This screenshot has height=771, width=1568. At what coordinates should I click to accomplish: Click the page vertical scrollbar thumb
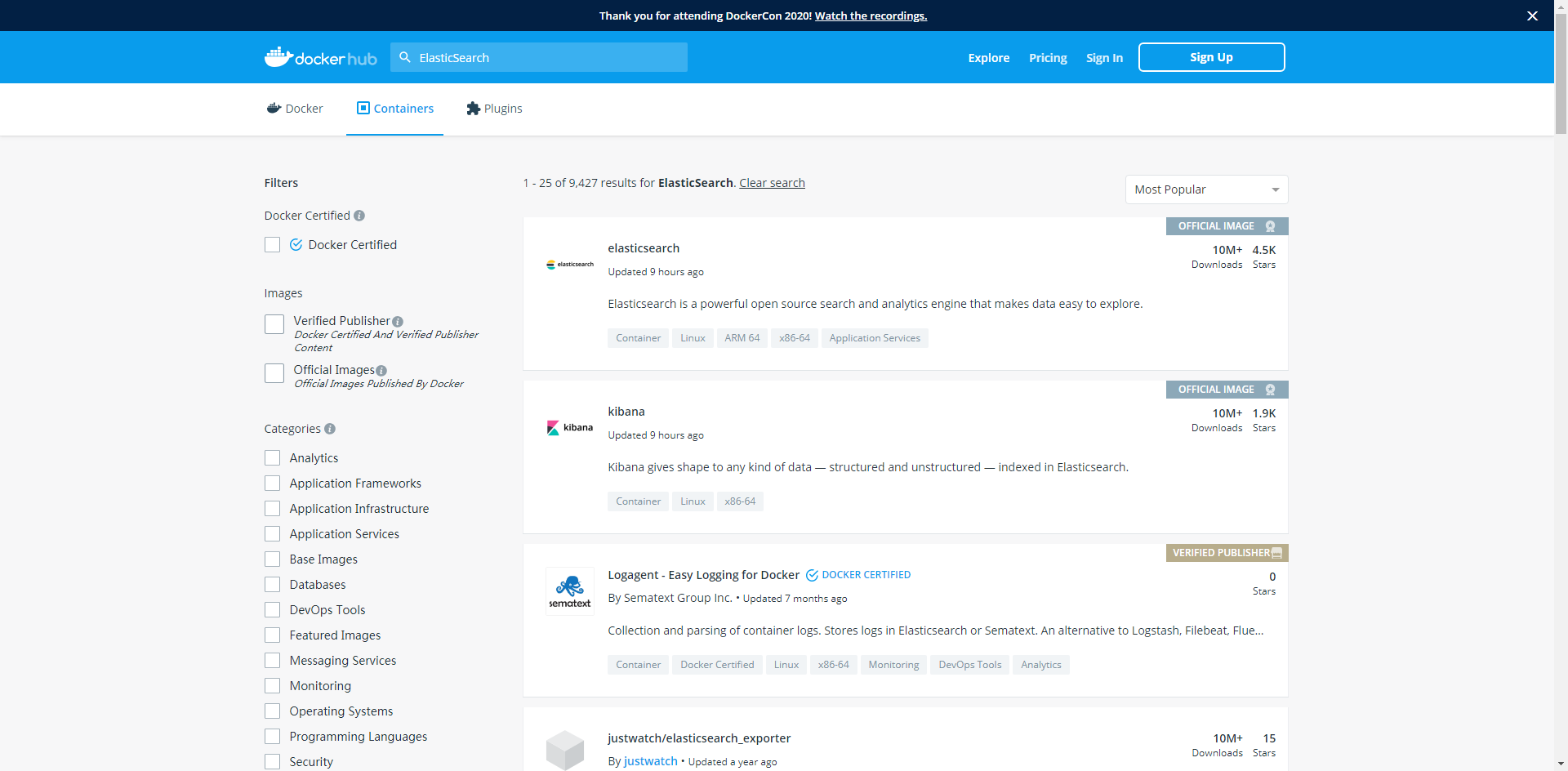1561,74
